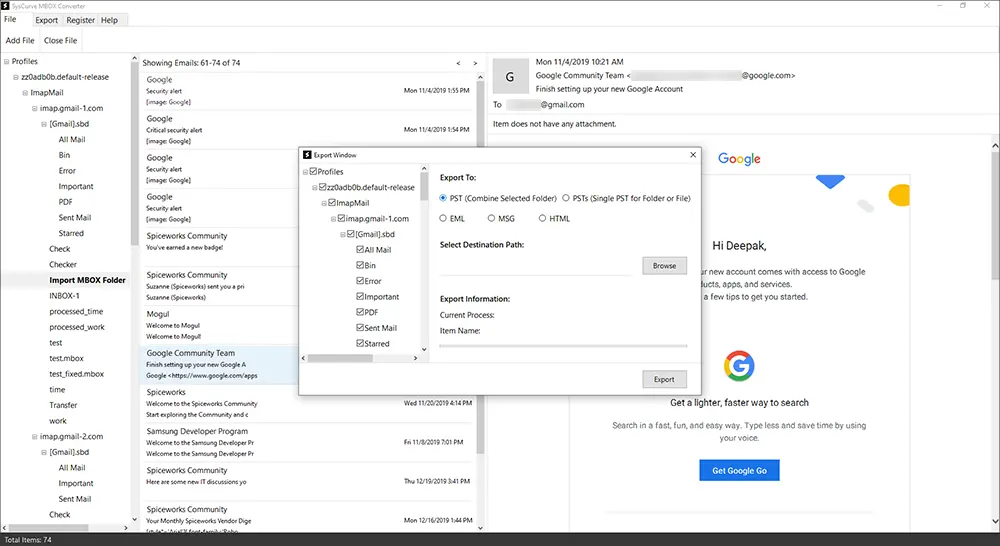Uncheck Bin checkbox in Export Window
The height and width of the screenshot is (546, 1000).
tap(360, 265)
